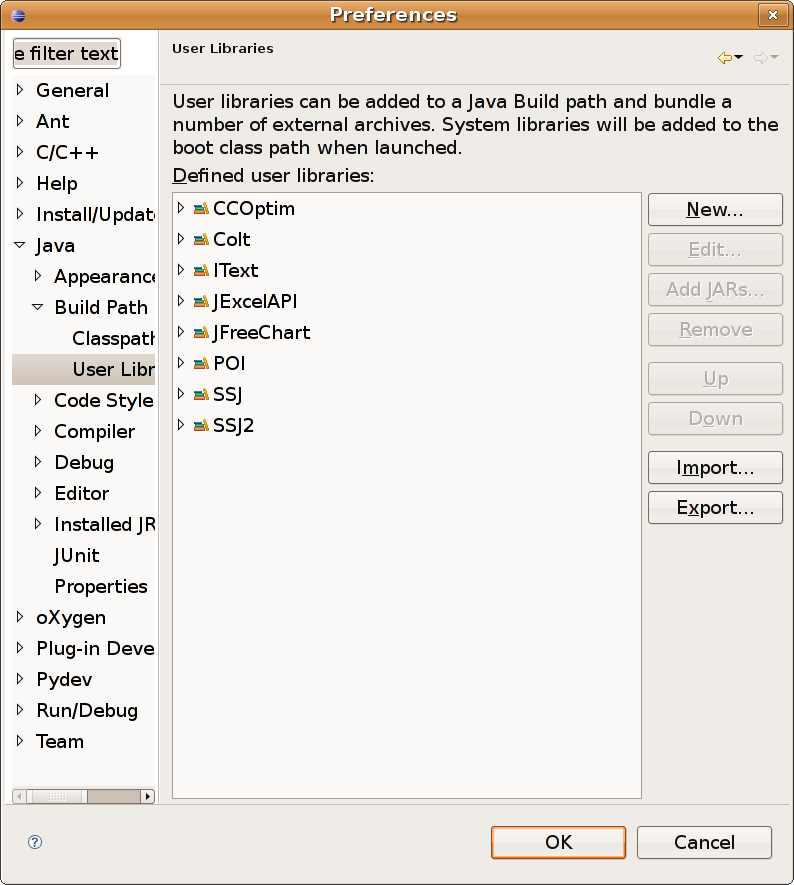Expand the Editor node under Java
The height and width of the screenshot is (885, 794).
tap(38, 493)
